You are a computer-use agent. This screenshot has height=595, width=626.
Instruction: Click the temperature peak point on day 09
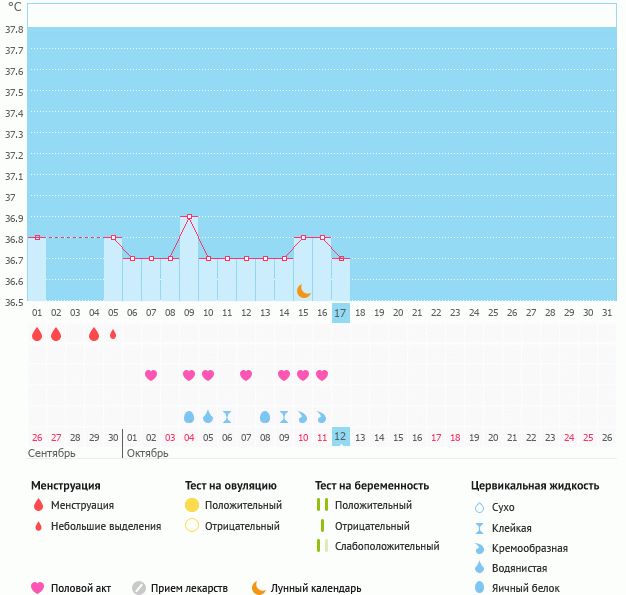(189, 216)
